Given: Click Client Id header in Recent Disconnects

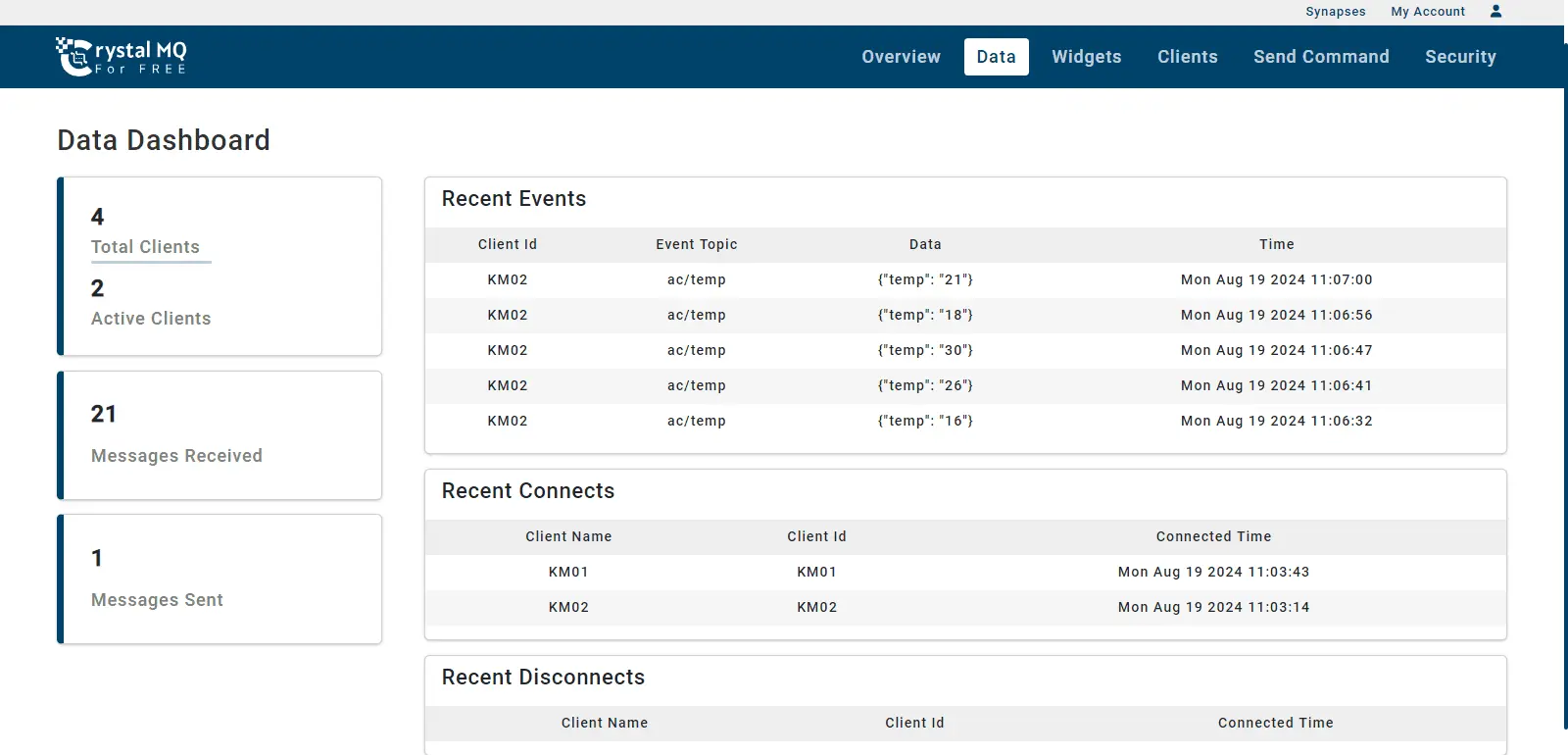Looking at the screenshot, I should tap(914, 723).
